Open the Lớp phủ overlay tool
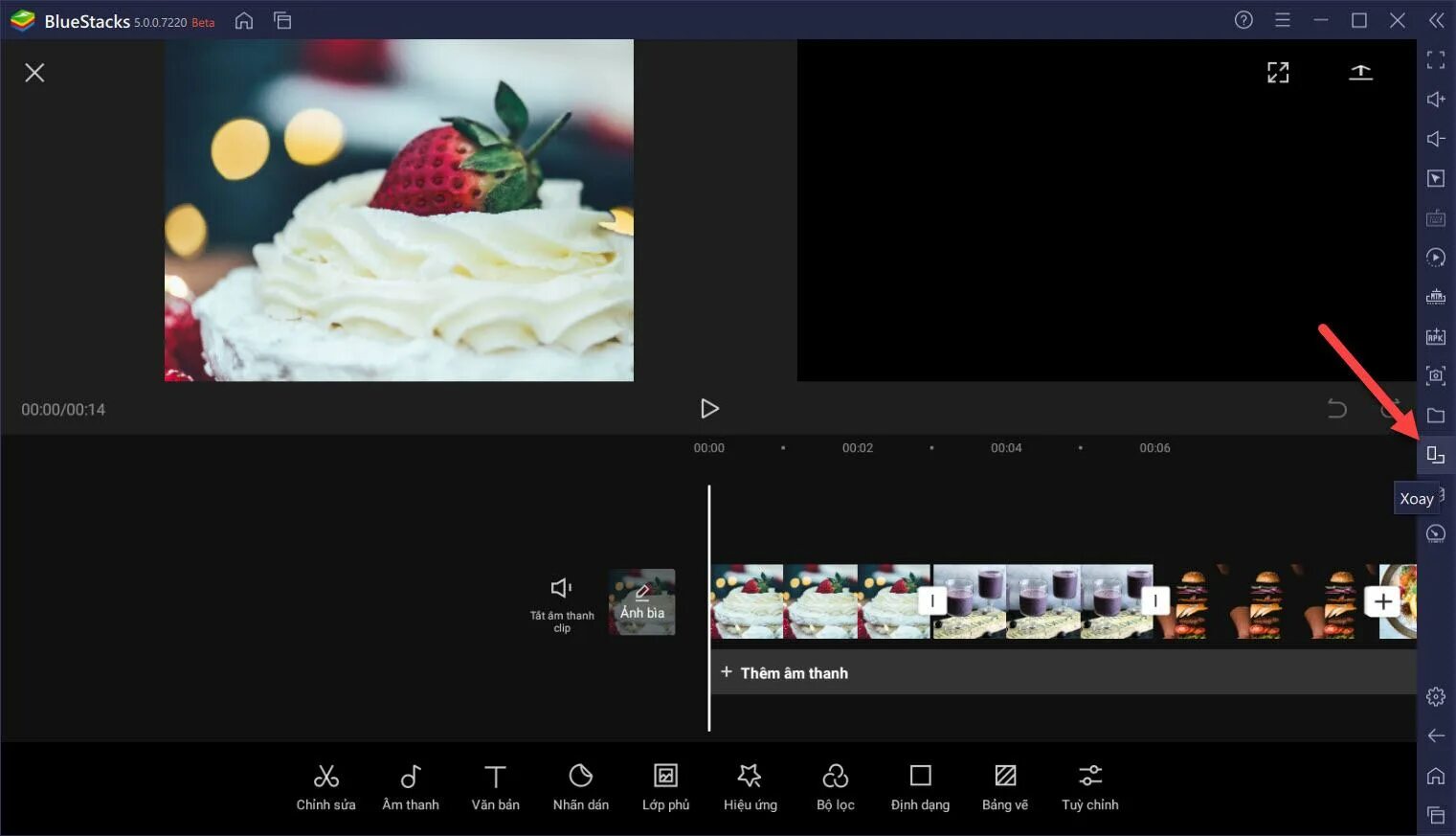 click(665, 787)
